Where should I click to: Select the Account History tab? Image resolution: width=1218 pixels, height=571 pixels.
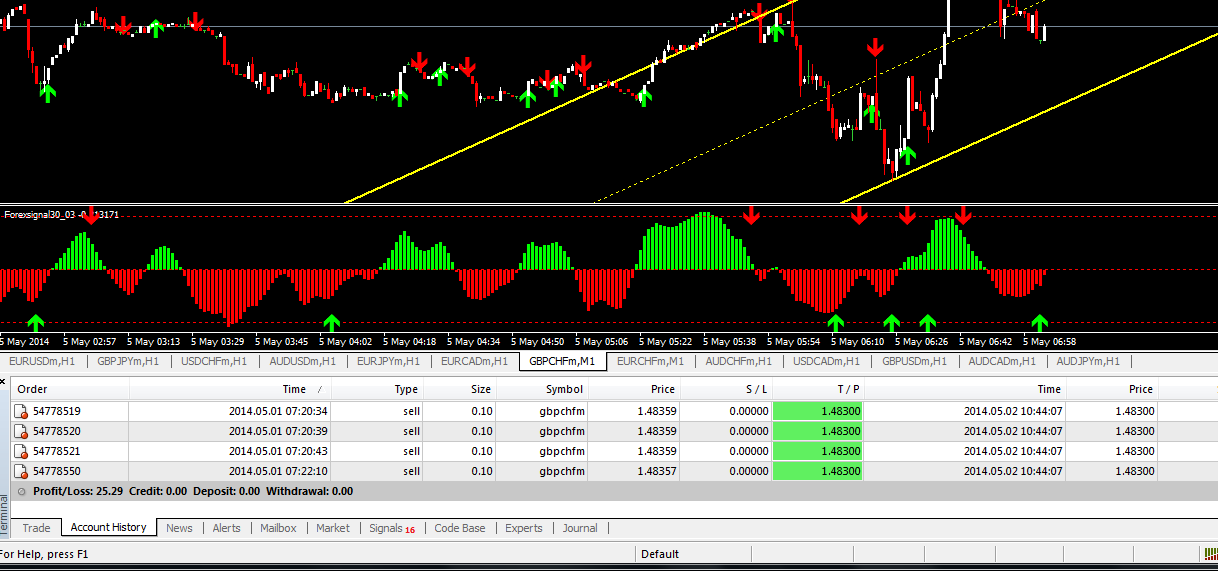click(109, 527)
